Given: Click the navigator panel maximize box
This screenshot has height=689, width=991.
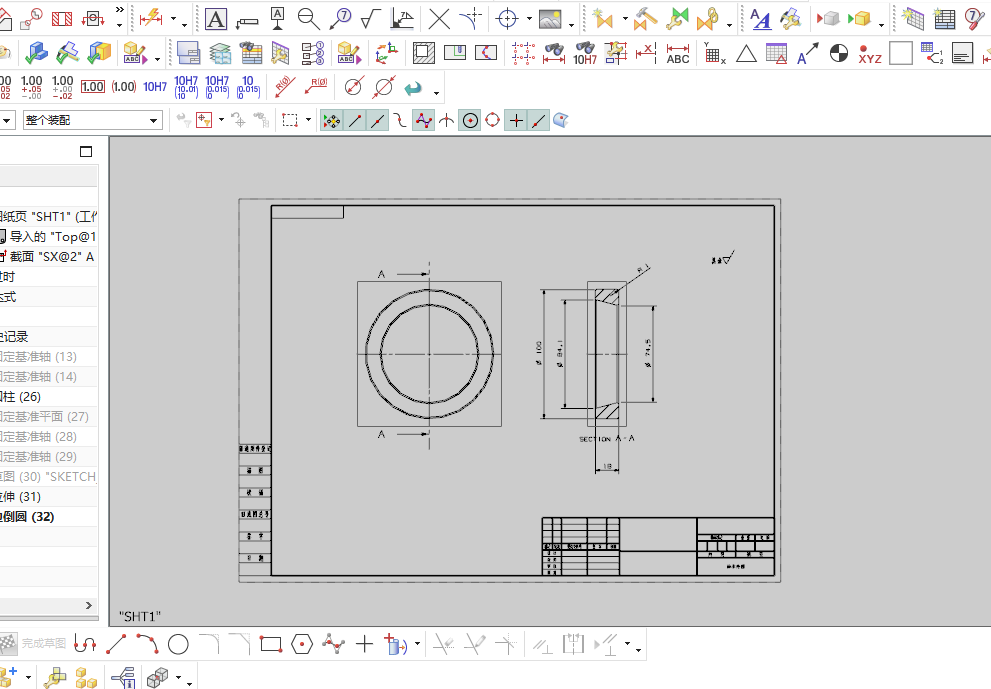Looking at the screenshot, I should pyautogui.click(x=86, y=152).
